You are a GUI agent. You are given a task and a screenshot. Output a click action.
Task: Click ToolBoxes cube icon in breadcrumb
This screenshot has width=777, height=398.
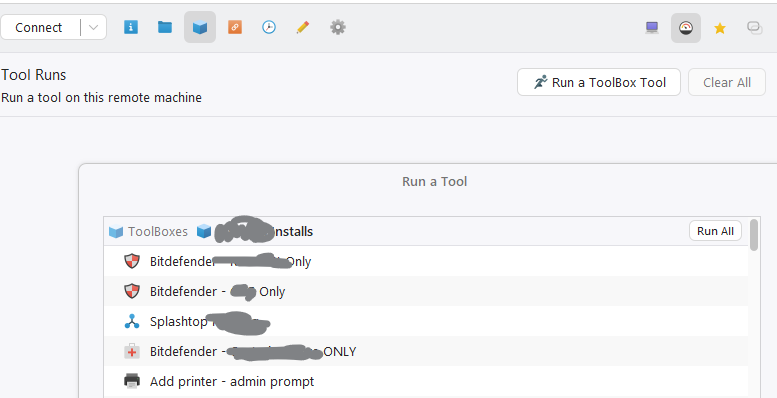coord(116,231)
